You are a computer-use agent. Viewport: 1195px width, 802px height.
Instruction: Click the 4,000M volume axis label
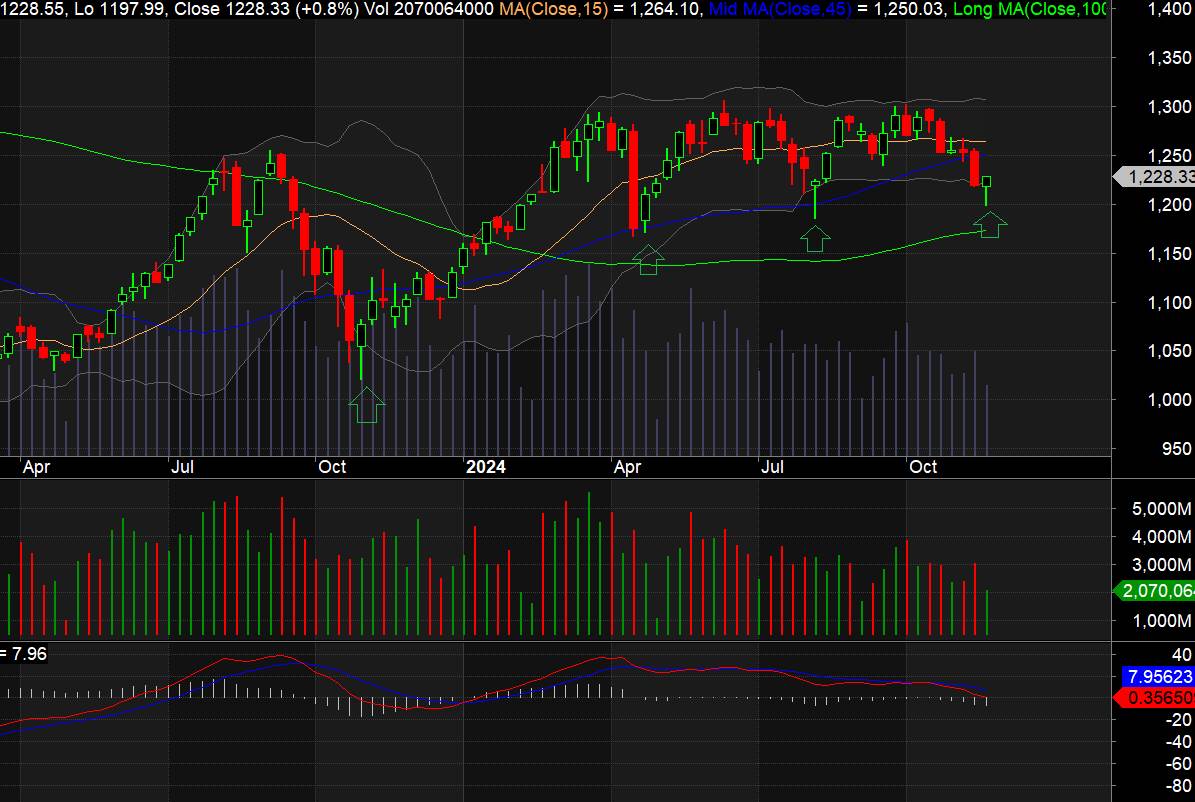[x=1162, y=537]
